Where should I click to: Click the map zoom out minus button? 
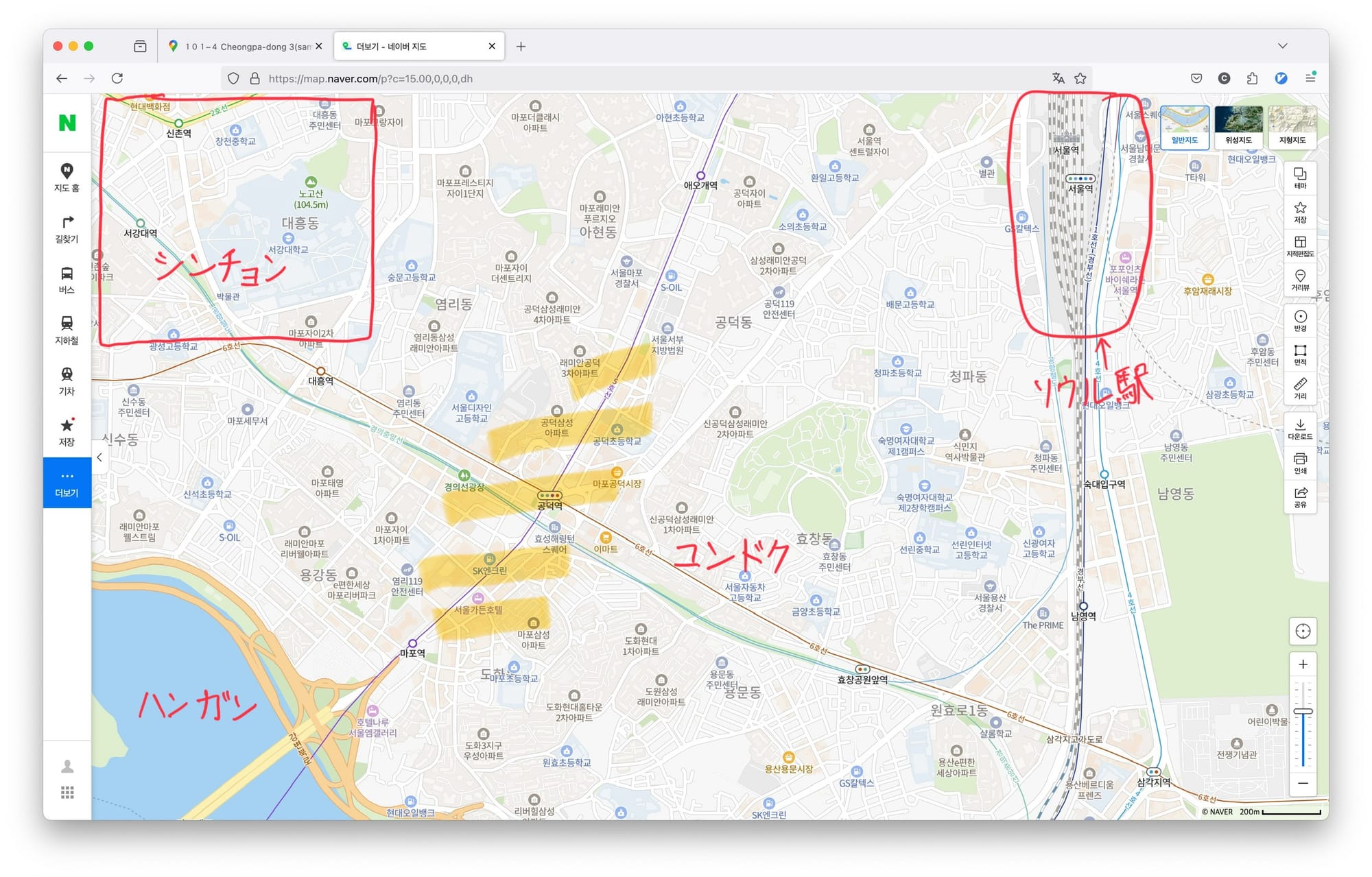pyautogui.click(x=1303, y=783)
